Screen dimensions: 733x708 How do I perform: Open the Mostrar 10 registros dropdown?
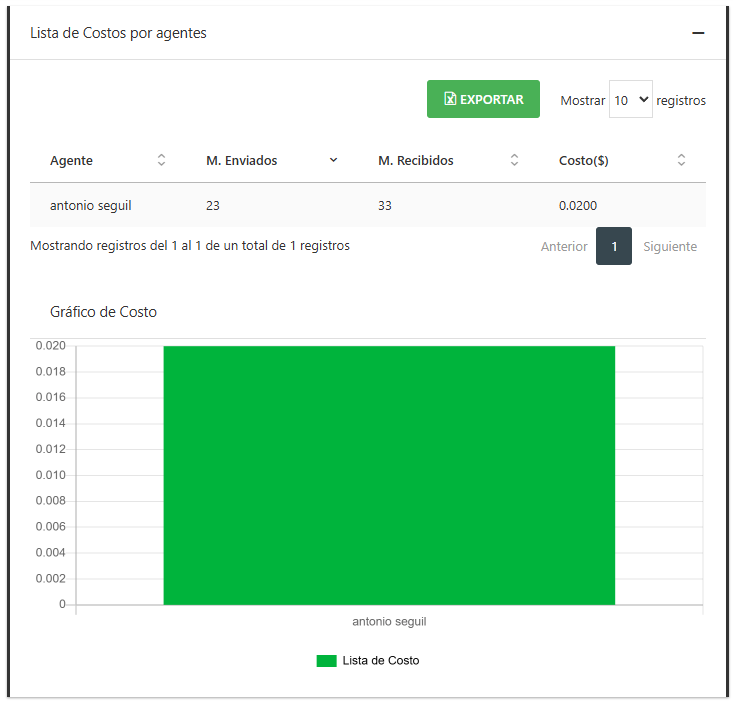click(630, 99)
